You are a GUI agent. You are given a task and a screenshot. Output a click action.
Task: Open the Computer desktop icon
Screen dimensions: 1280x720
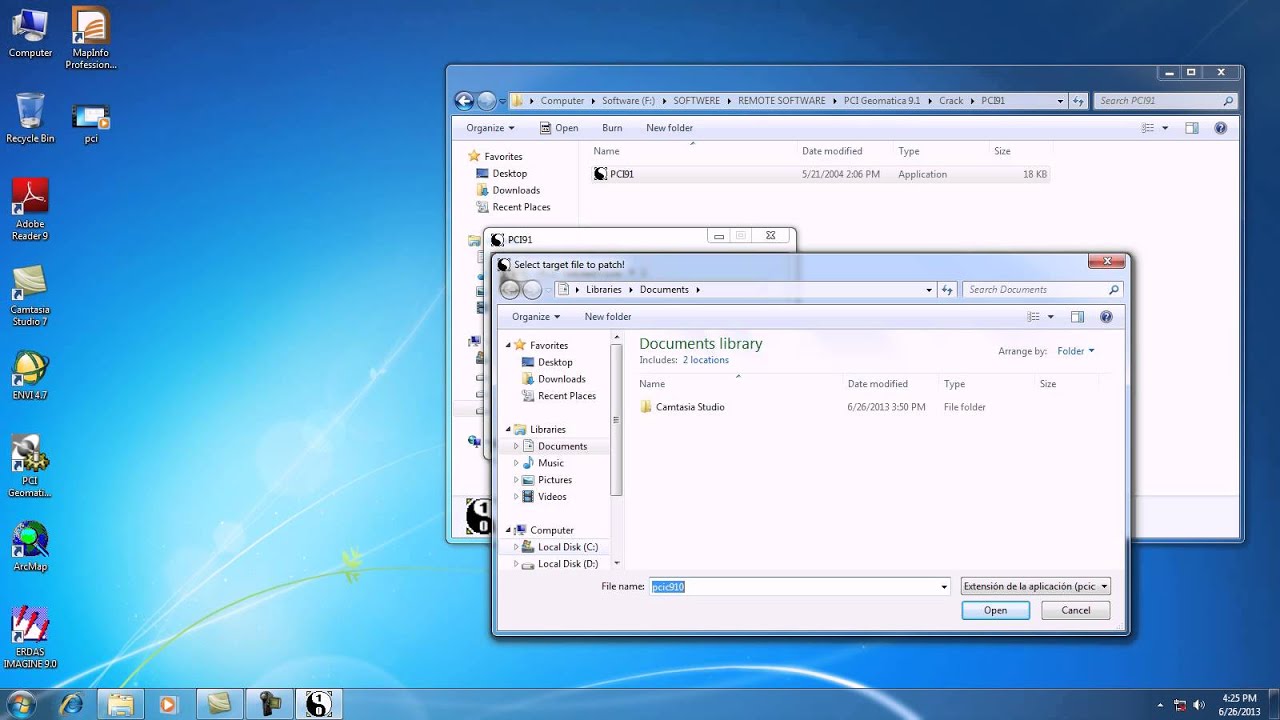30,34
